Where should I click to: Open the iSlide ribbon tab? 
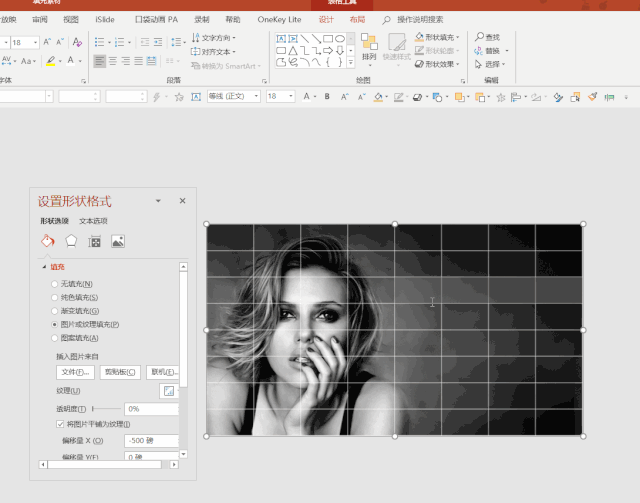coord(105,19)
